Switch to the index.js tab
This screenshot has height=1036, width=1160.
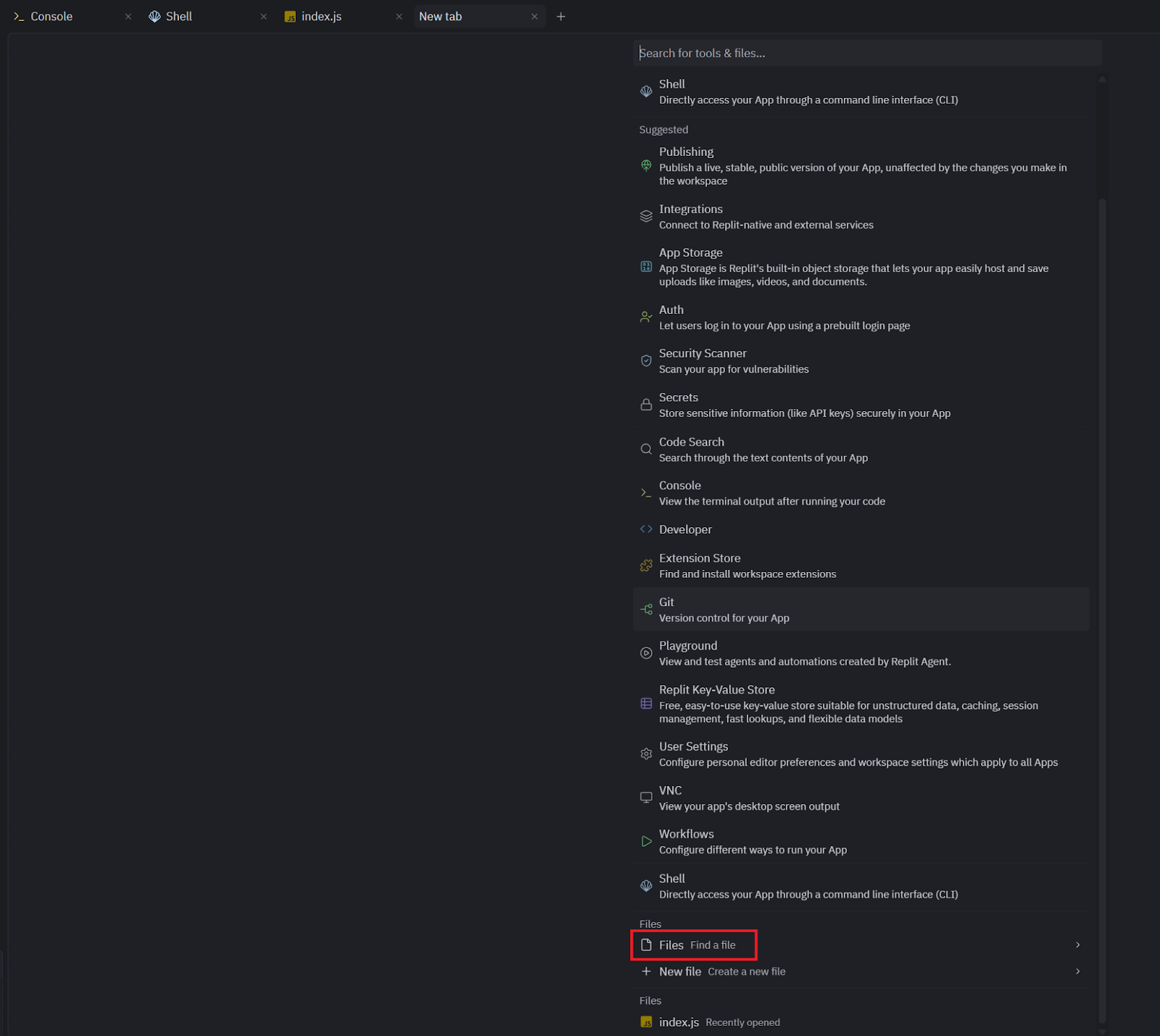point(320,16)
